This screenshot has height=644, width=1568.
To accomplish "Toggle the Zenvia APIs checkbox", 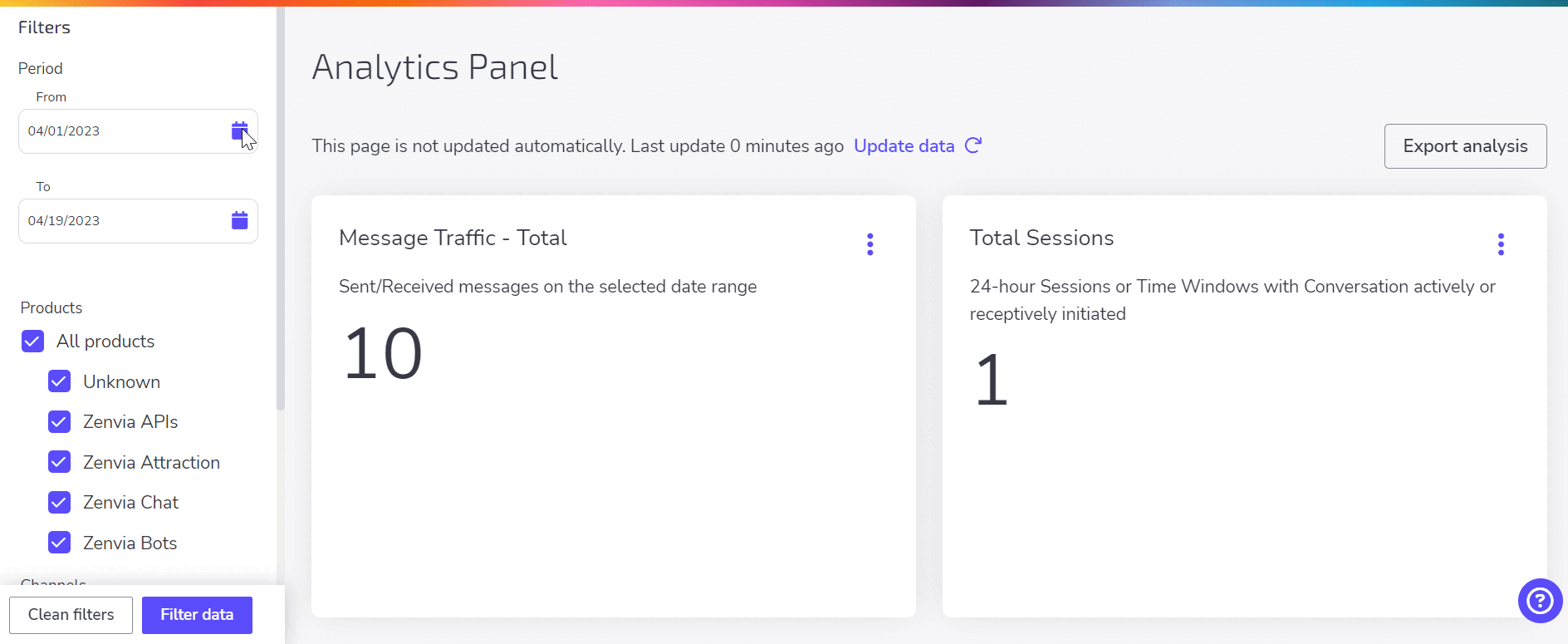I will tap(59, 422).
